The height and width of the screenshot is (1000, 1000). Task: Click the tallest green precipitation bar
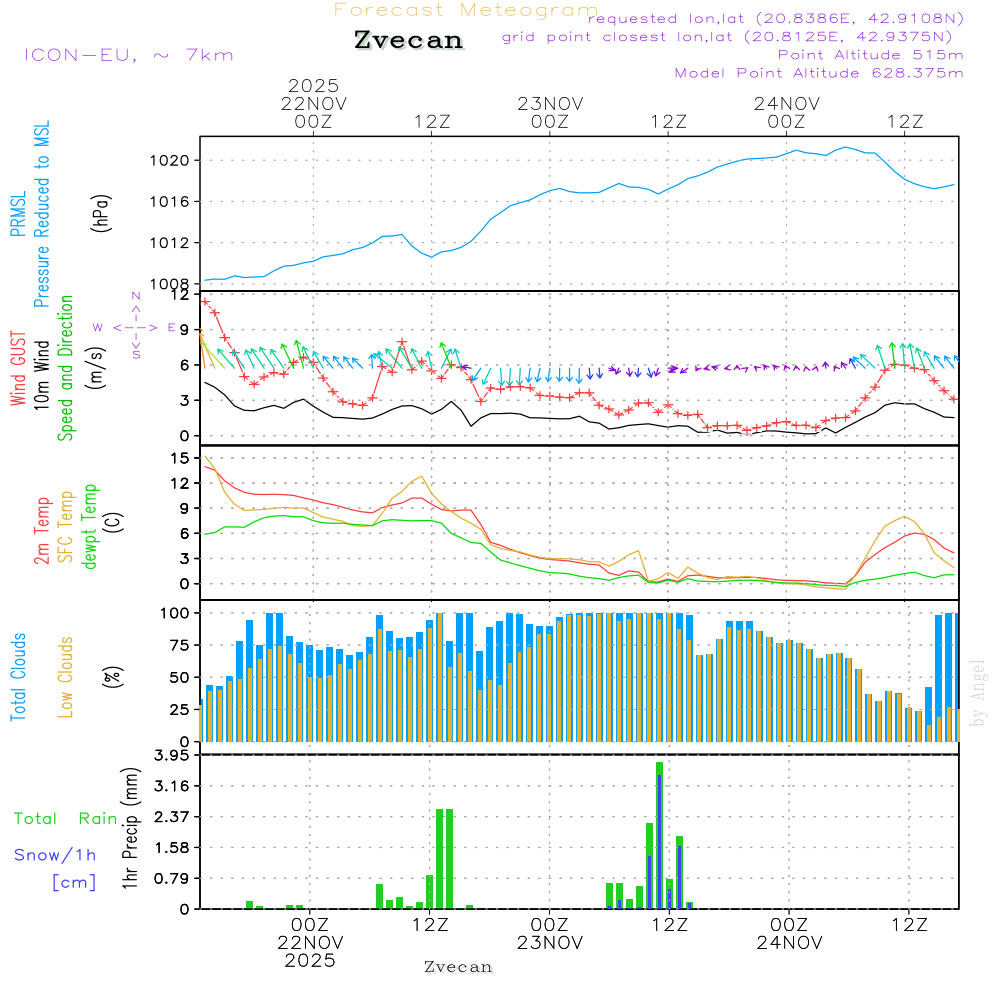[x=659, y=835]
